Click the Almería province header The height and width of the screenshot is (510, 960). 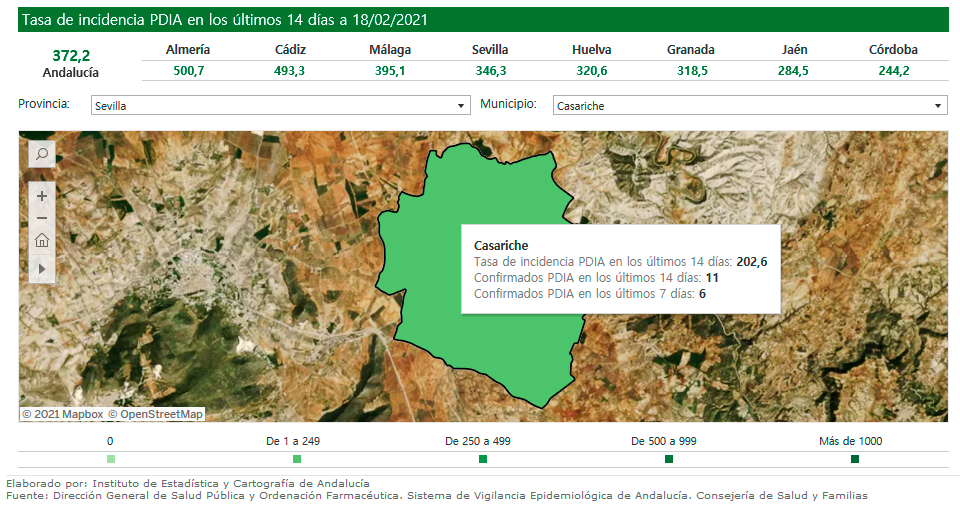coord(188,50)
